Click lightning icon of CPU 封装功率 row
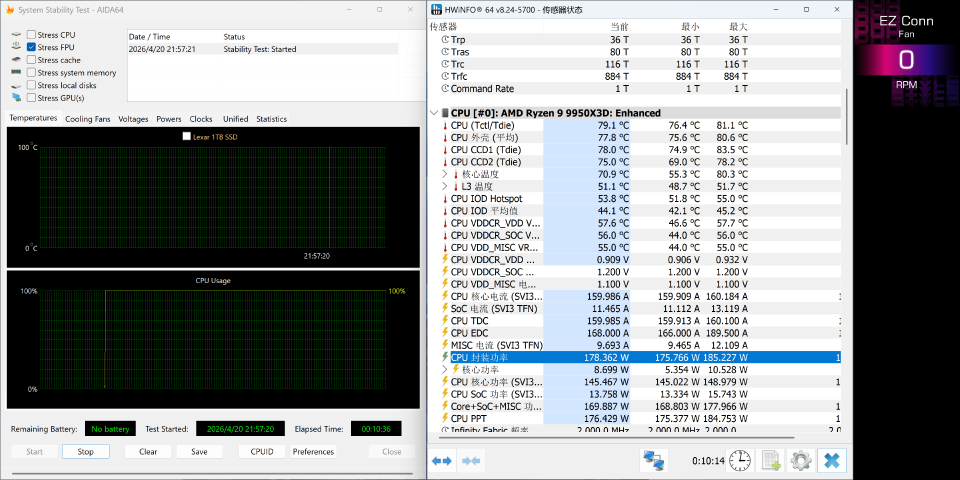This screenshot has width=960, height=480. [x=445, y=357]
